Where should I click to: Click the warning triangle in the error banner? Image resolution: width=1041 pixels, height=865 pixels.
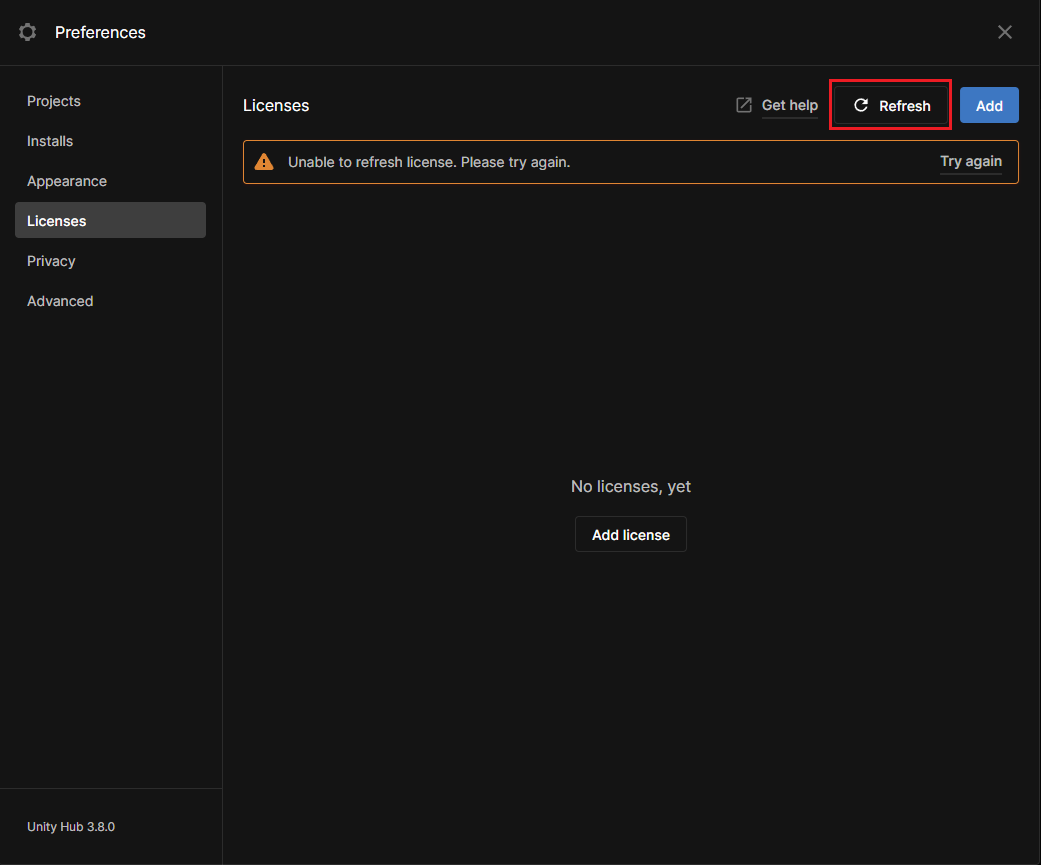265,160
